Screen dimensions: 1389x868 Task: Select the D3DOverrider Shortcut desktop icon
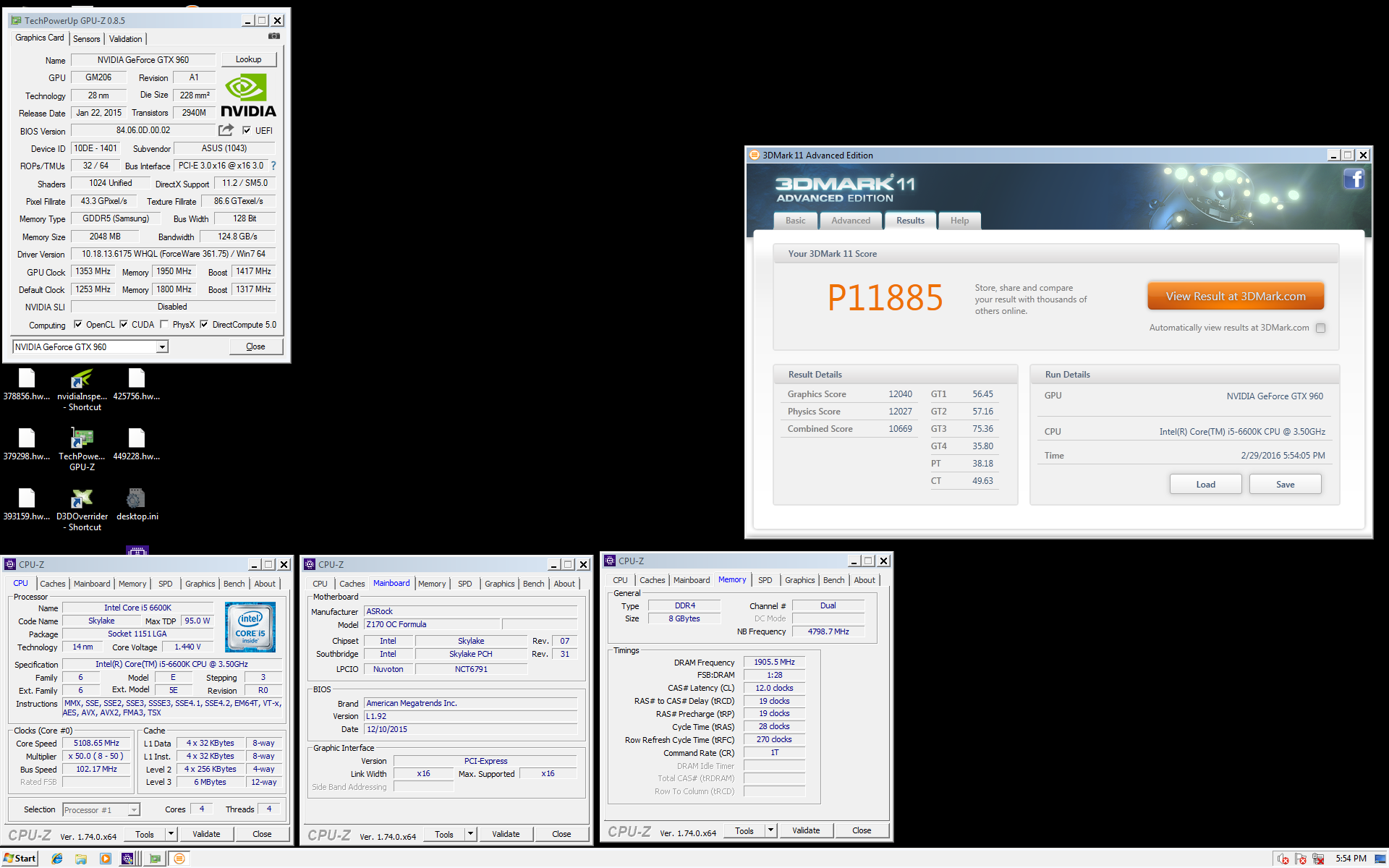(82, 510)
